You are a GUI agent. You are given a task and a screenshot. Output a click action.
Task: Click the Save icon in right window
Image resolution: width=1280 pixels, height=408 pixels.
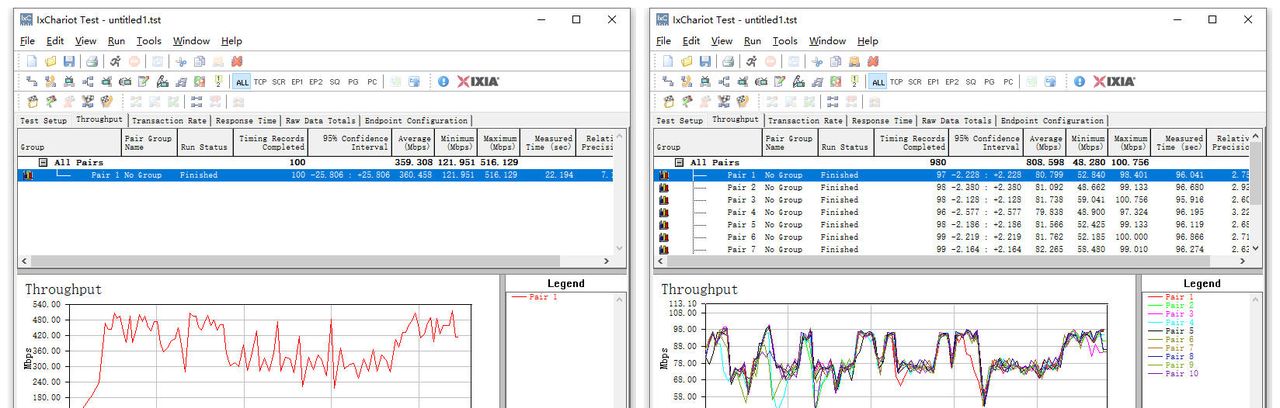coord(704,61)
